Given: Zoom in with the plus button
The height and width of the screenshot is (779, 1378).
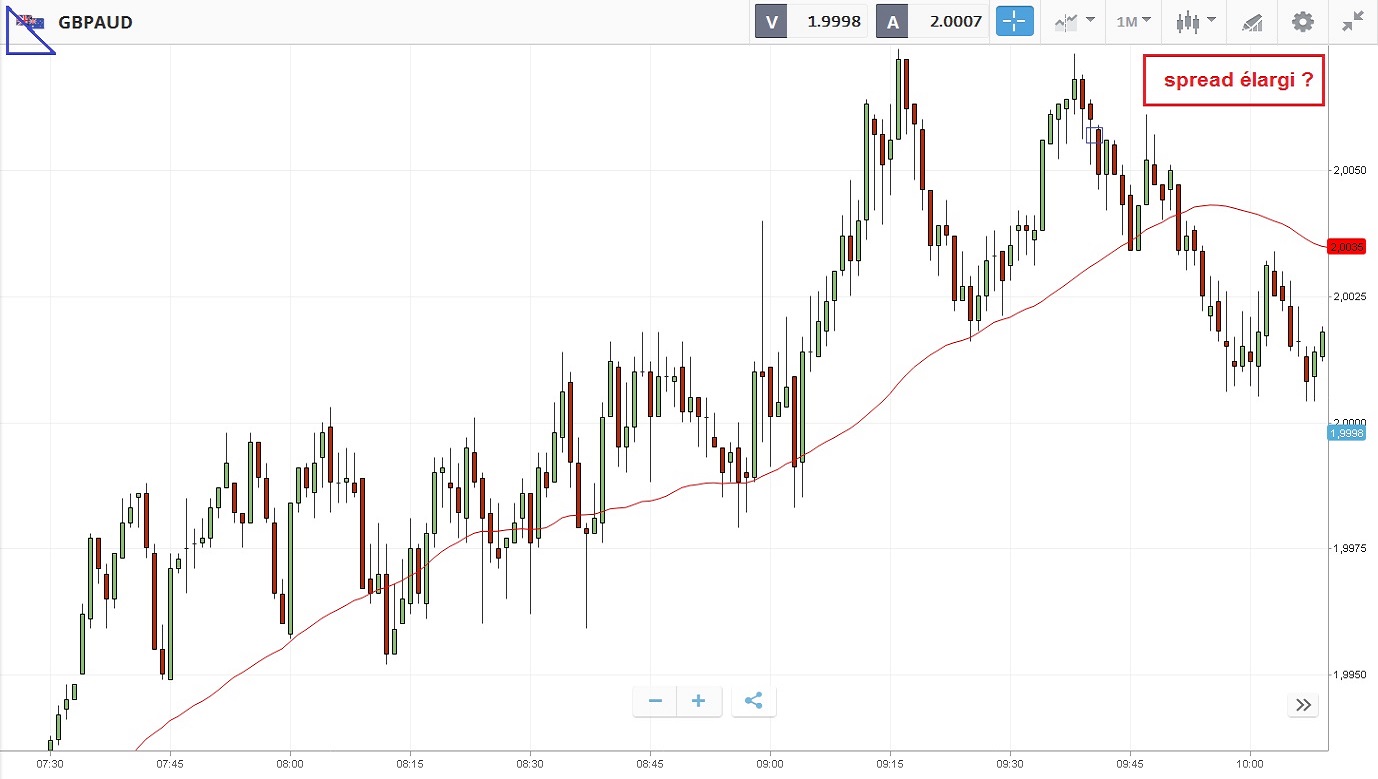Looking at the screenshot, I should [698, 701].
